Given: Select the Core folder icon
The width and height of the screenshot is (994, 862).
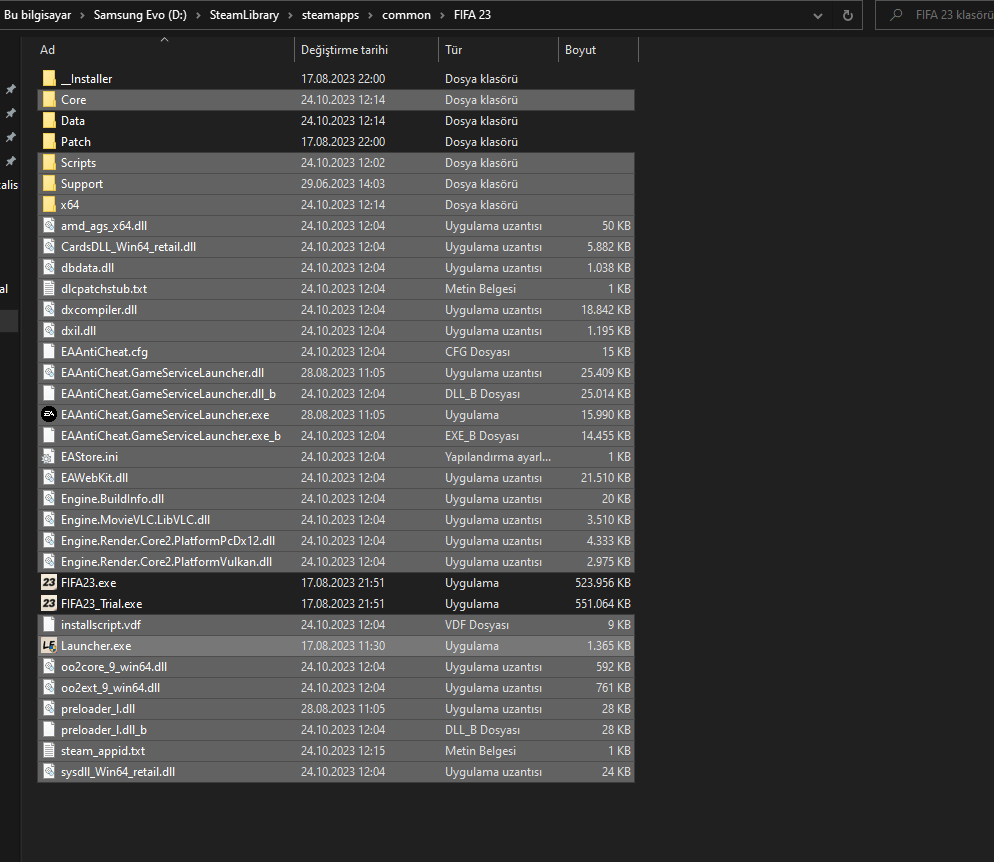Looking at the screenshot, I should coord(49,100).
